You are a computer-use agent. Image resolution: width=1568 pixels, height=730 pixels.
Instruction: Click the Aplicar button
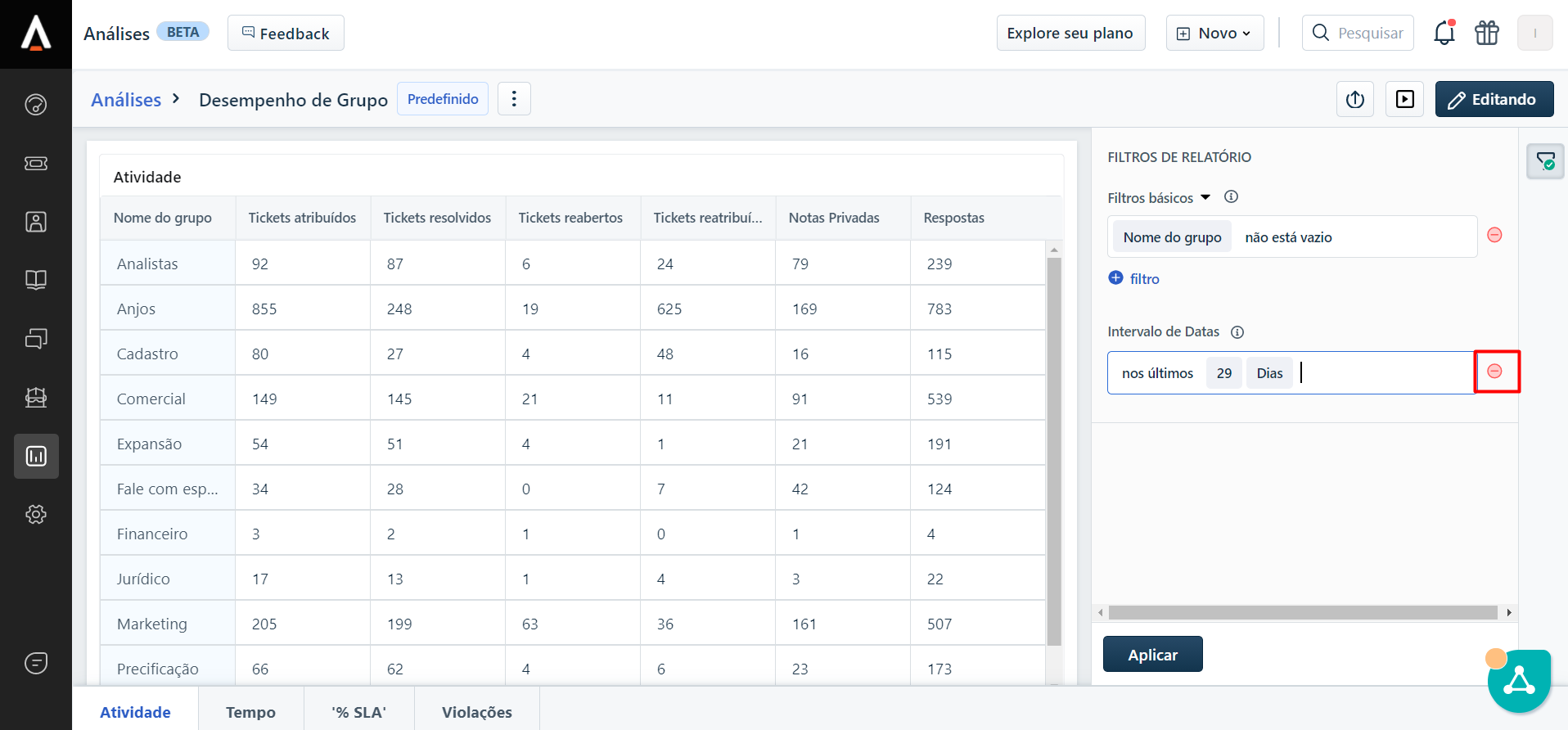[x=1152, y=655]
